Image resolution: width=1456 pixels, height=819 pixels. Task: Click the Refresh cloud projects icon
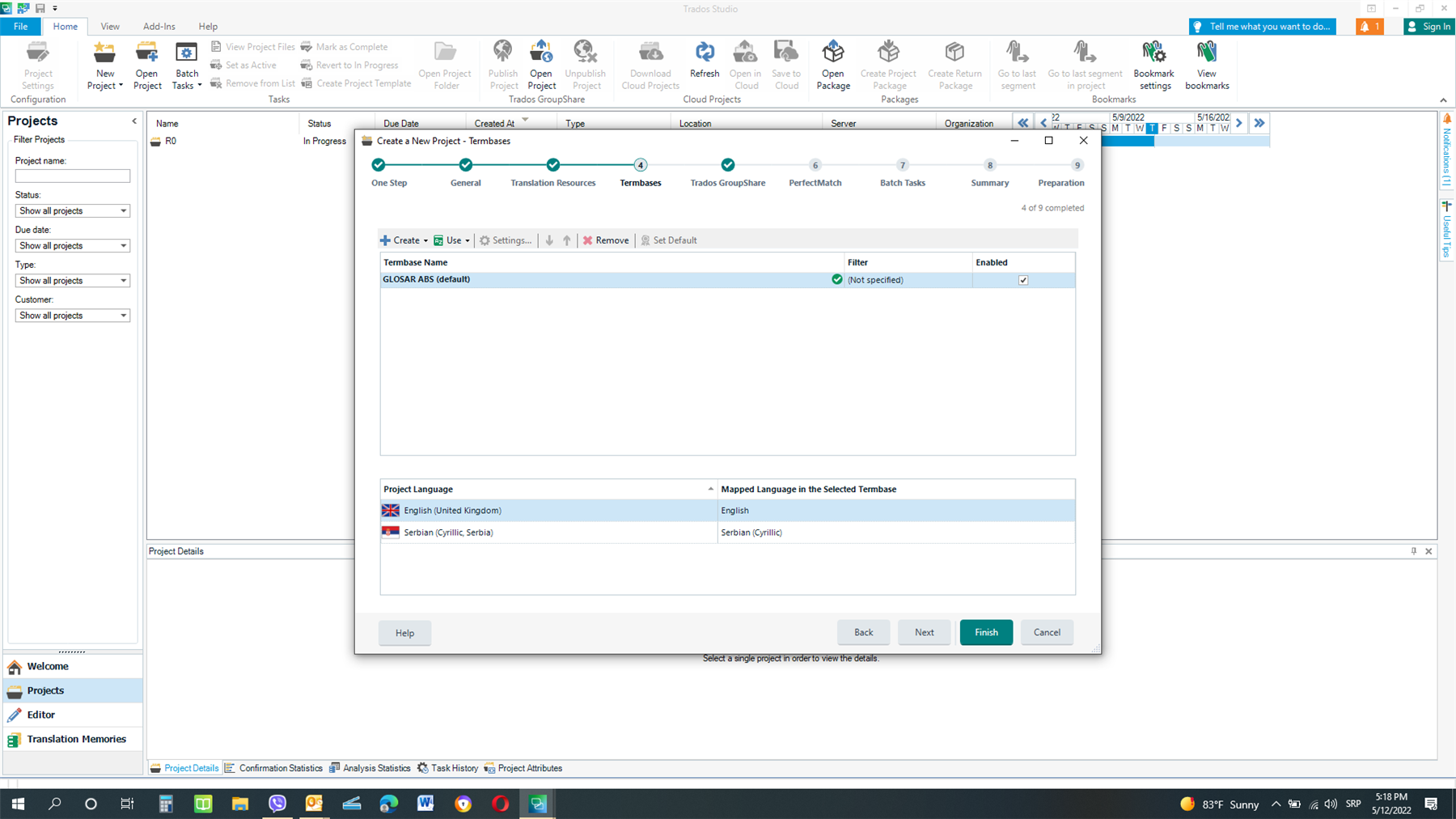705,60
